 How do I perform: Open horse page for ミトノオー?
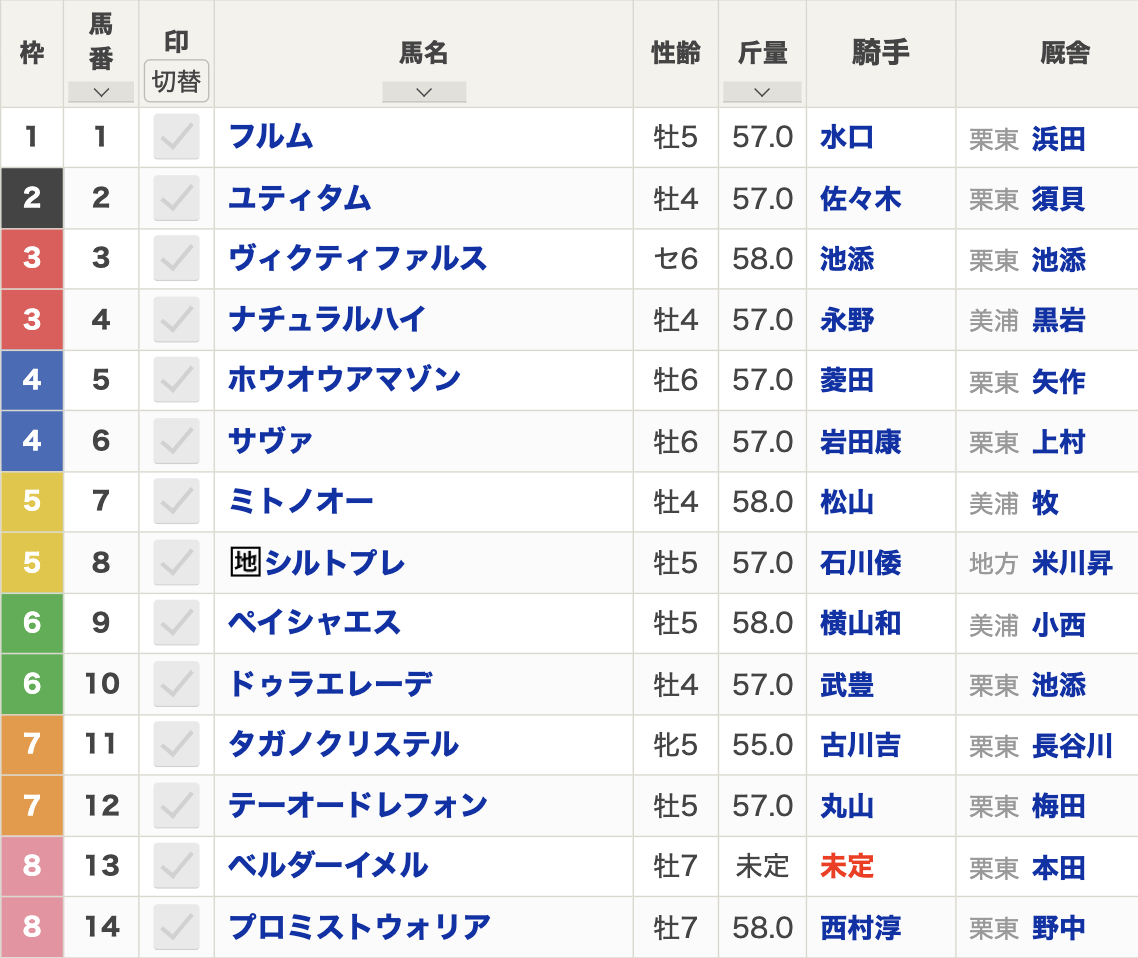[x=301, y=501]
